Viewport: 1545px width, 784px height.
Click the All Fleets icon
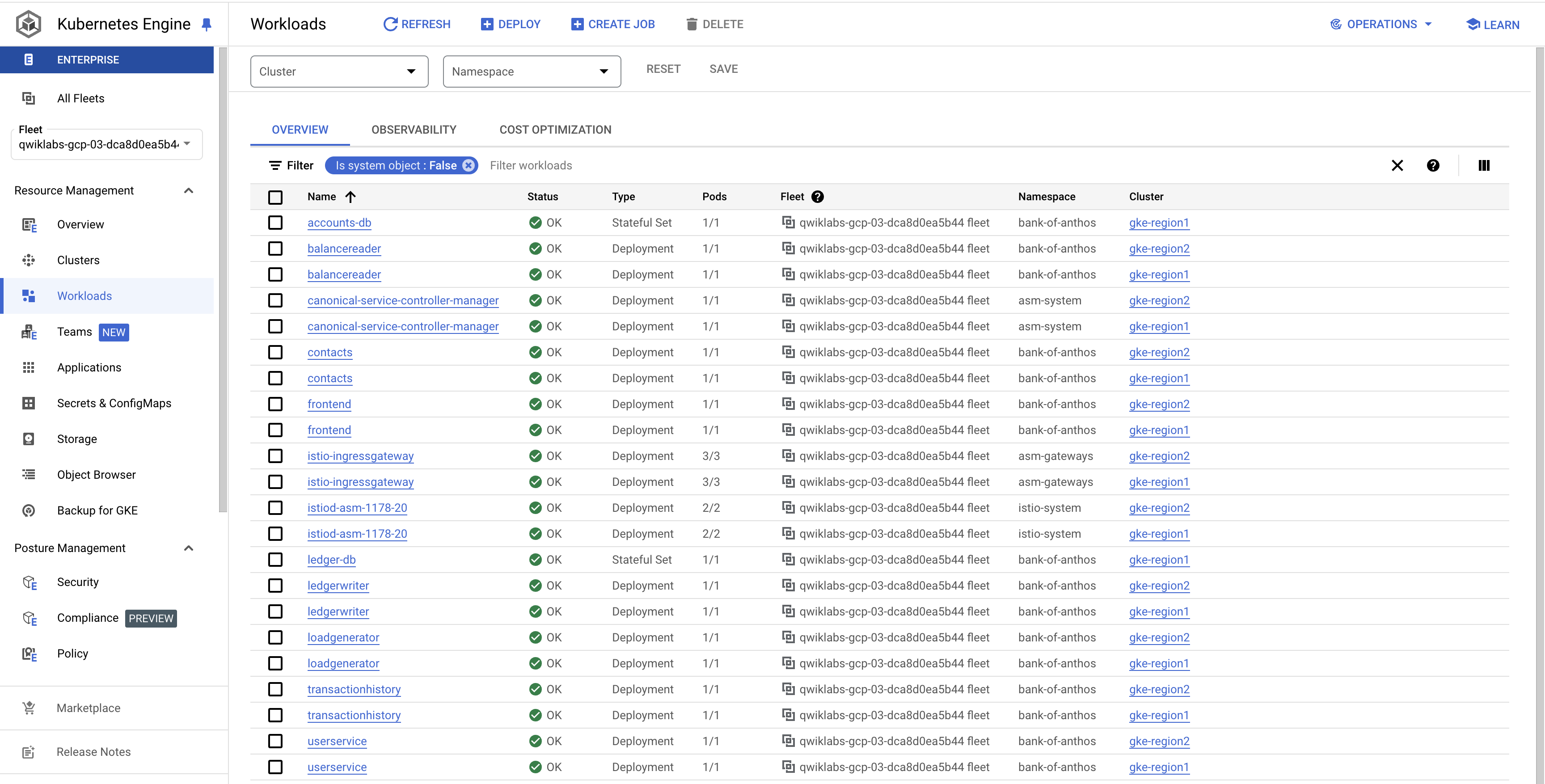coord(28,98)
